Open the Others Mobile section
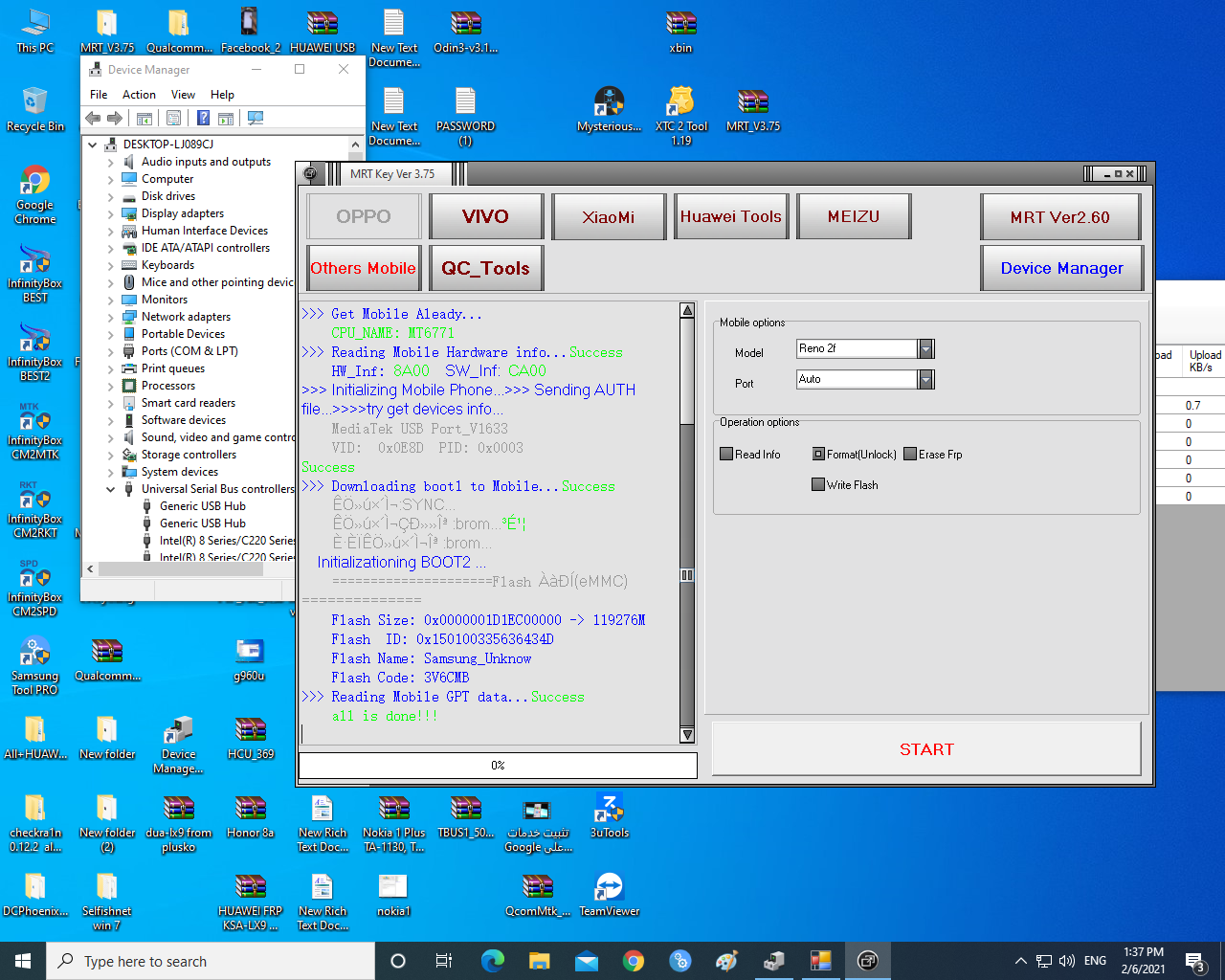 point(364,268)
